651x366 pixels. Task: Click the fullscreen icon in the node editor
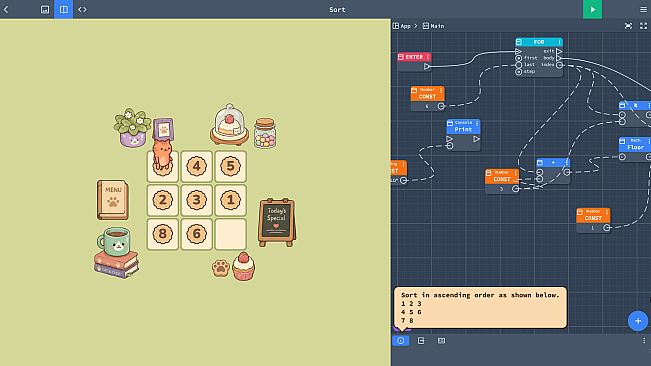coord(643,26)
